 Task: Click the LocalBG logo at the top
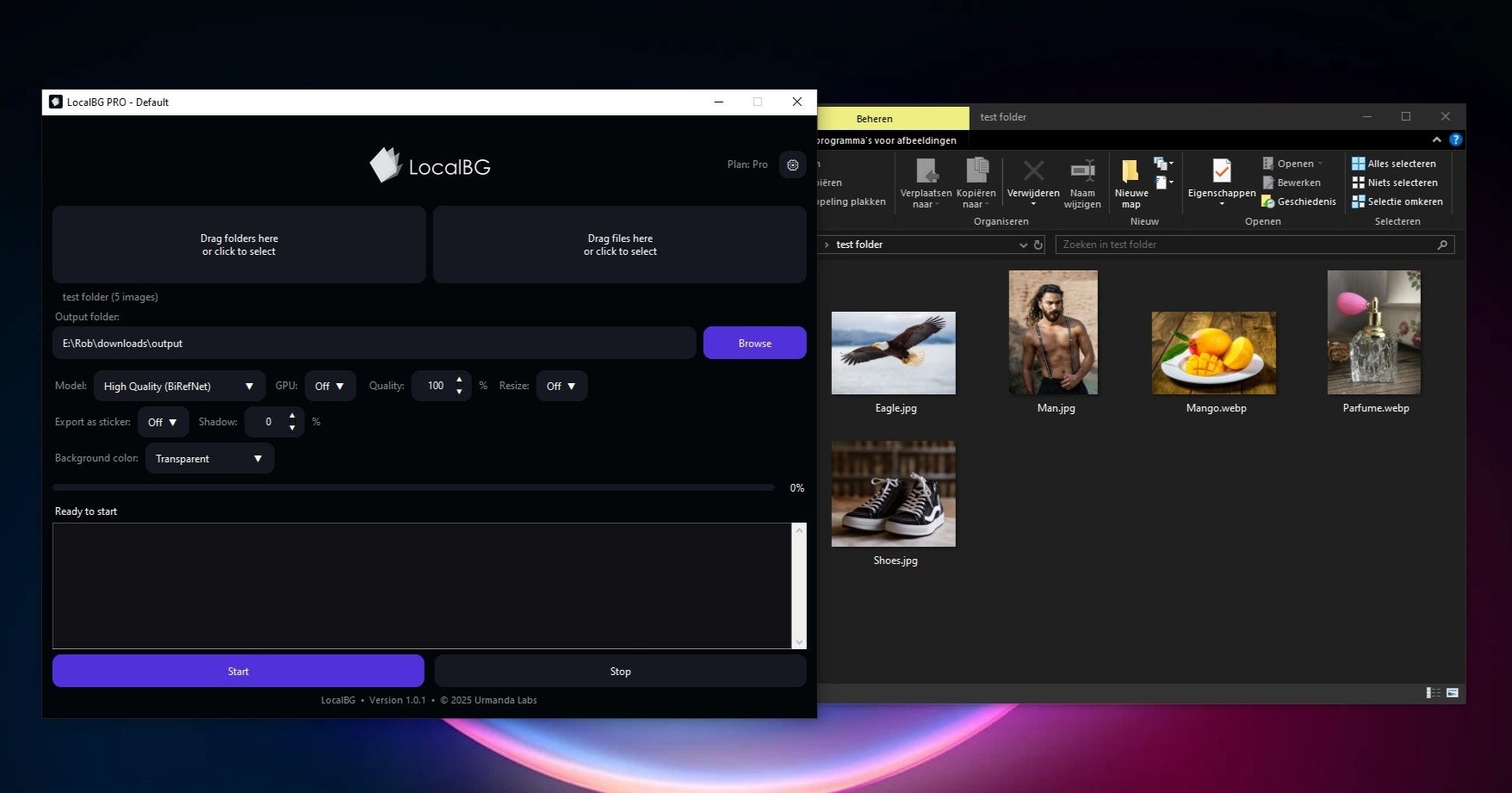(x=430, y=164)
